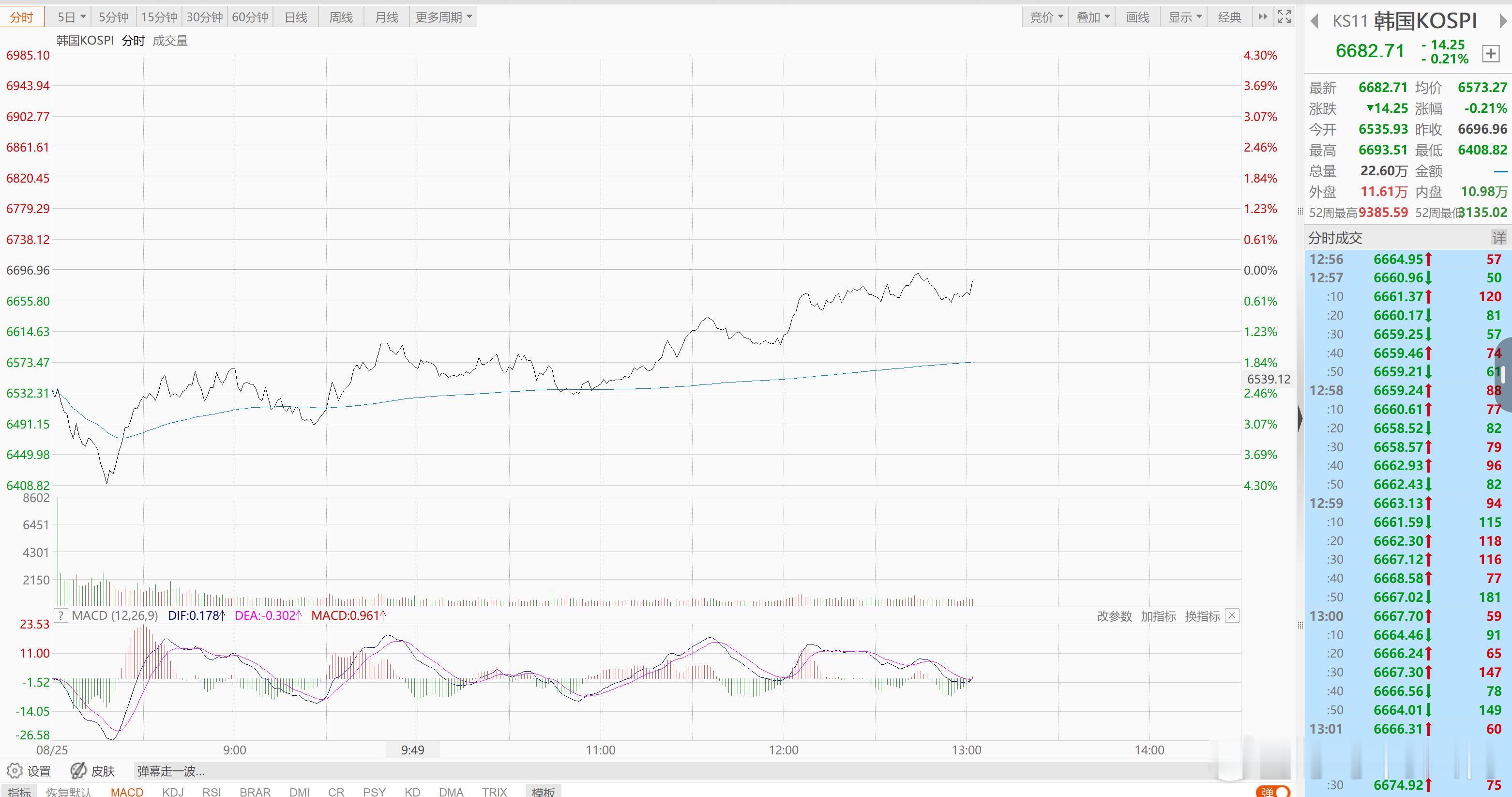
Task: Click 加指标 to add an indicator
Action: 1158,616
